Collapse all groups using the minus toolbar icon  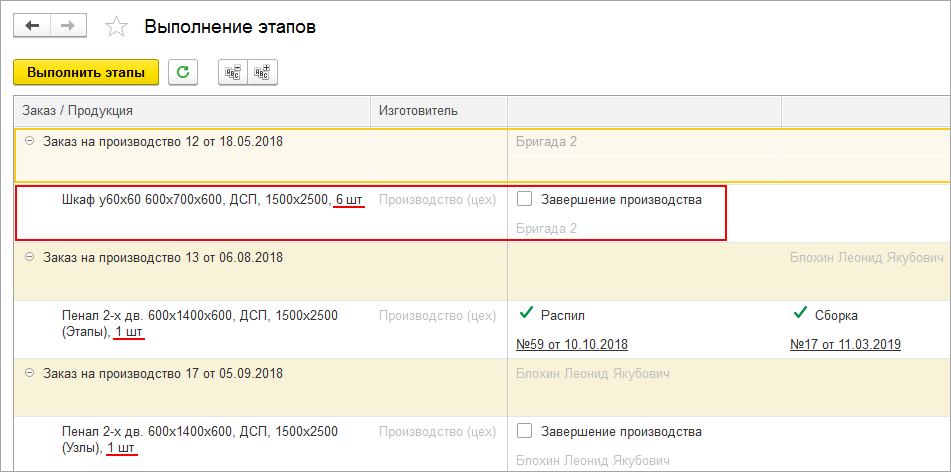pyautogui.click(x=233, y=72)
